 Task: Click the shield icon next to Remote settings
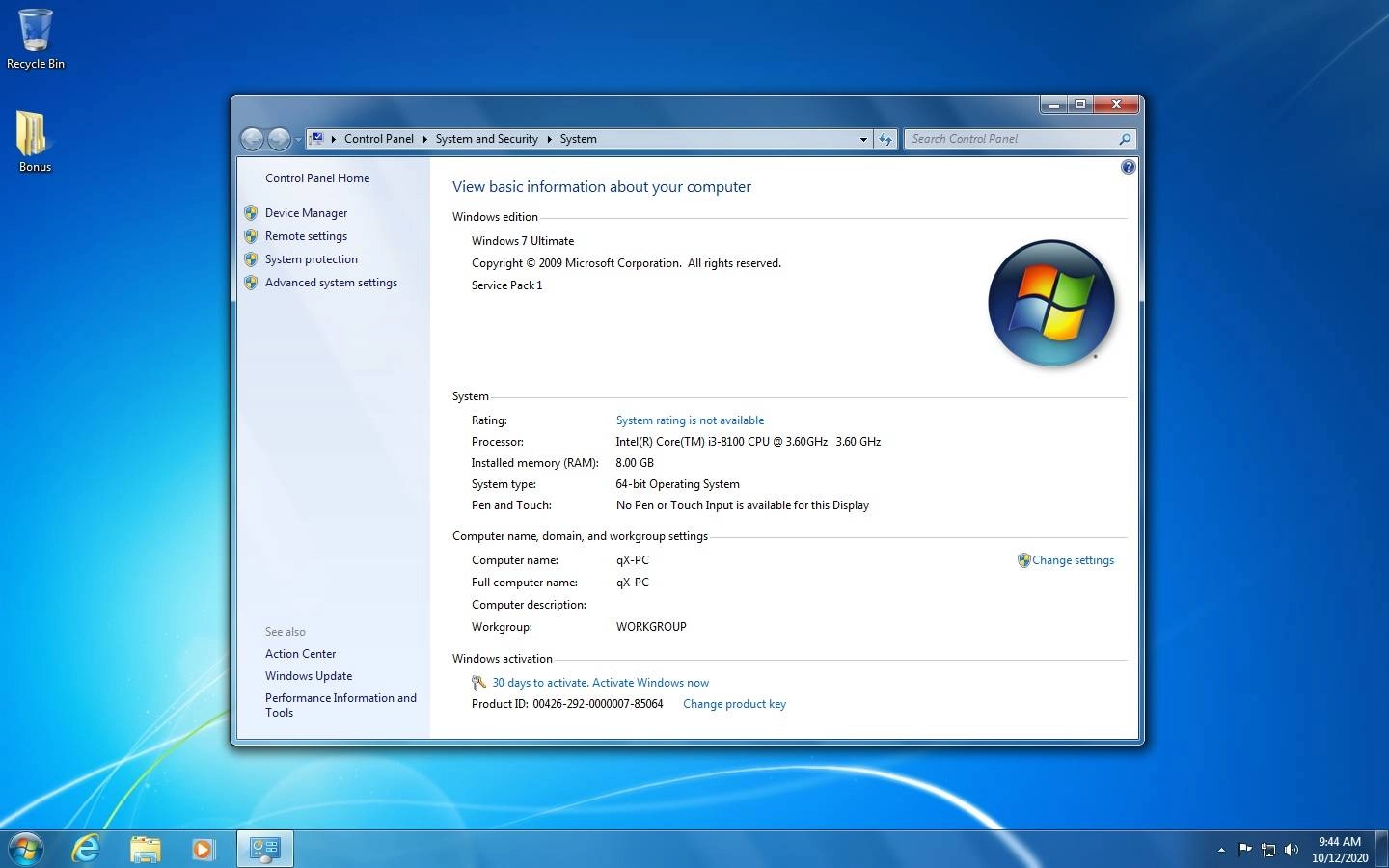pyautogui.click(x=251, y=236)
